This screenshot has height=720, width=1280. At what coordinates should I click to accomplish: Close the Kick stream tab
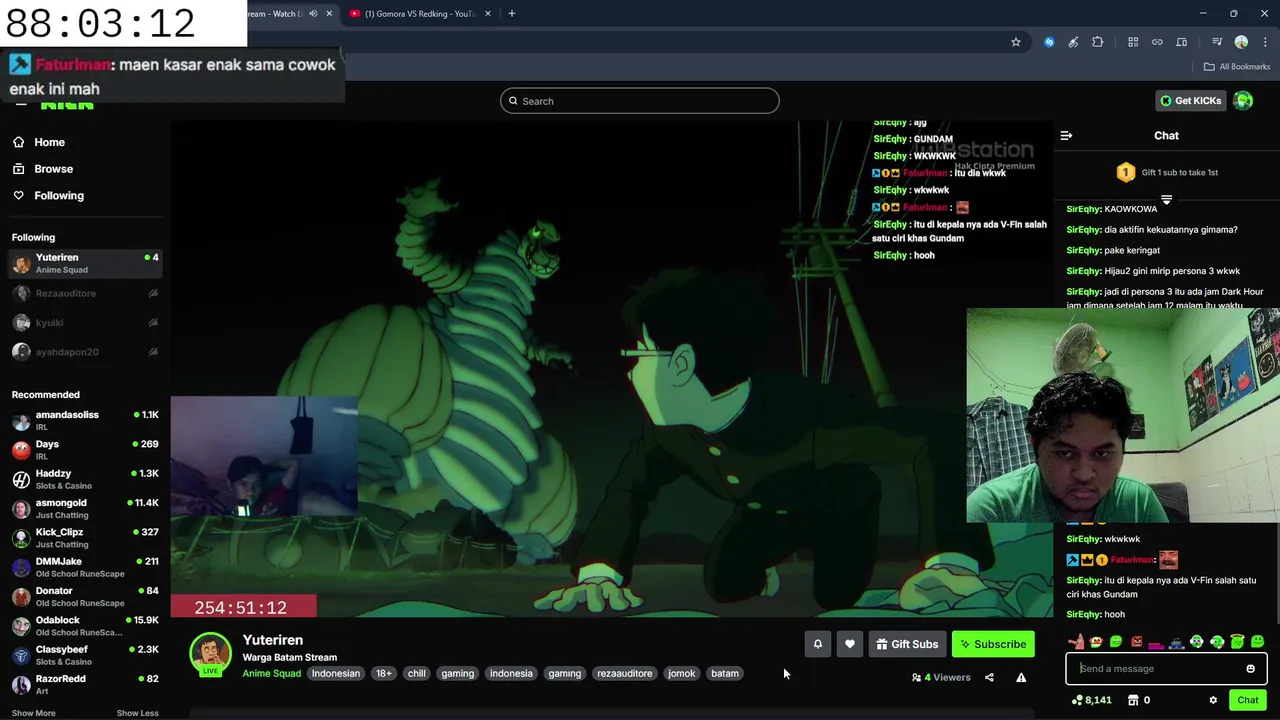tap(329, 14)
